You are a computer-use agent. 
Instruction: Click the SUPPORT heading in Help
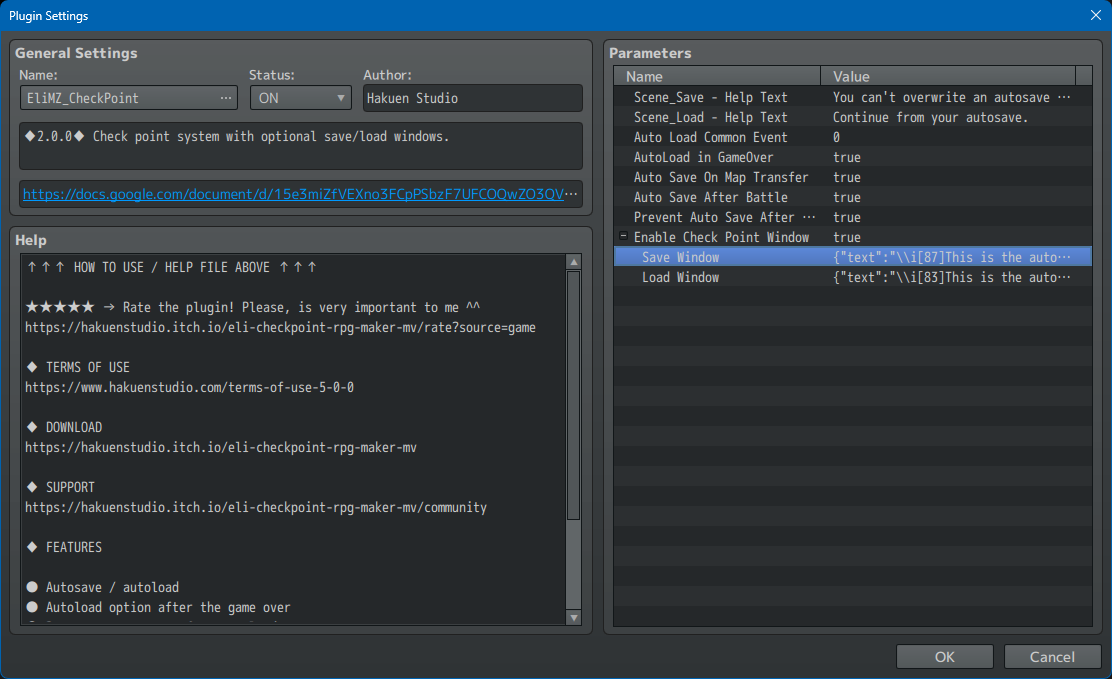coord(70,487)
